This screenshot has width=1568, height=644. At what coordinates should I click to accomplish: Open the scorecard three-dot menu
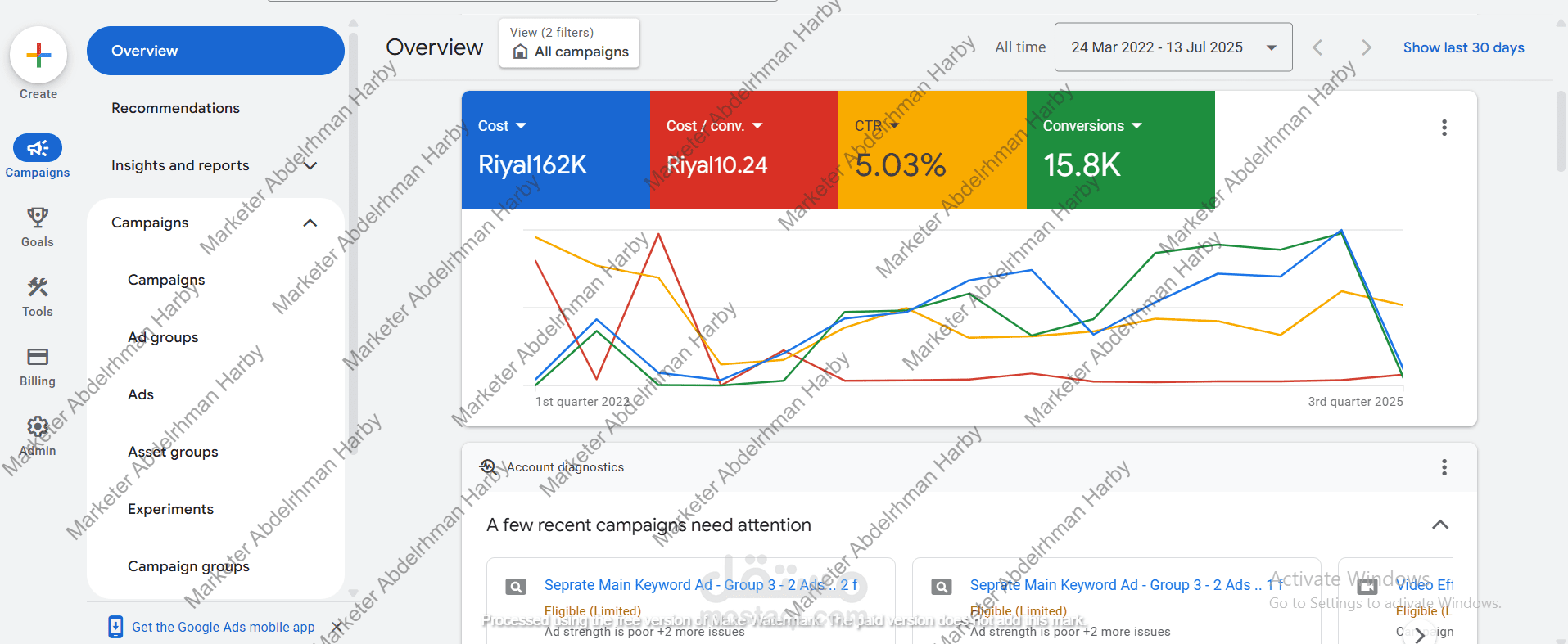tap(1444, 128)
